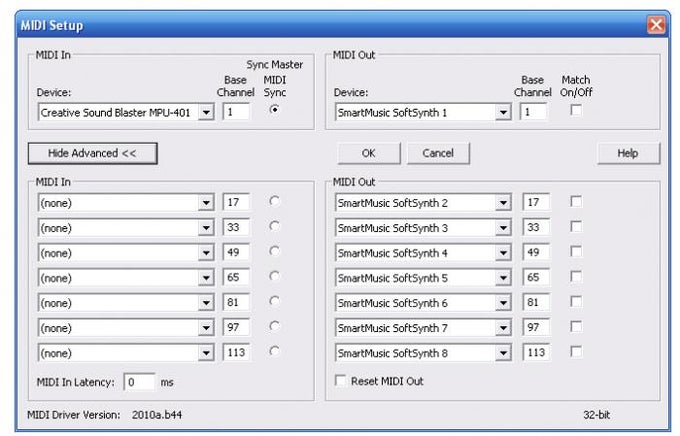The image size is (680, 436).
Task: Click the MIDI In channel field showing 17
Action: tap(236, 202)
